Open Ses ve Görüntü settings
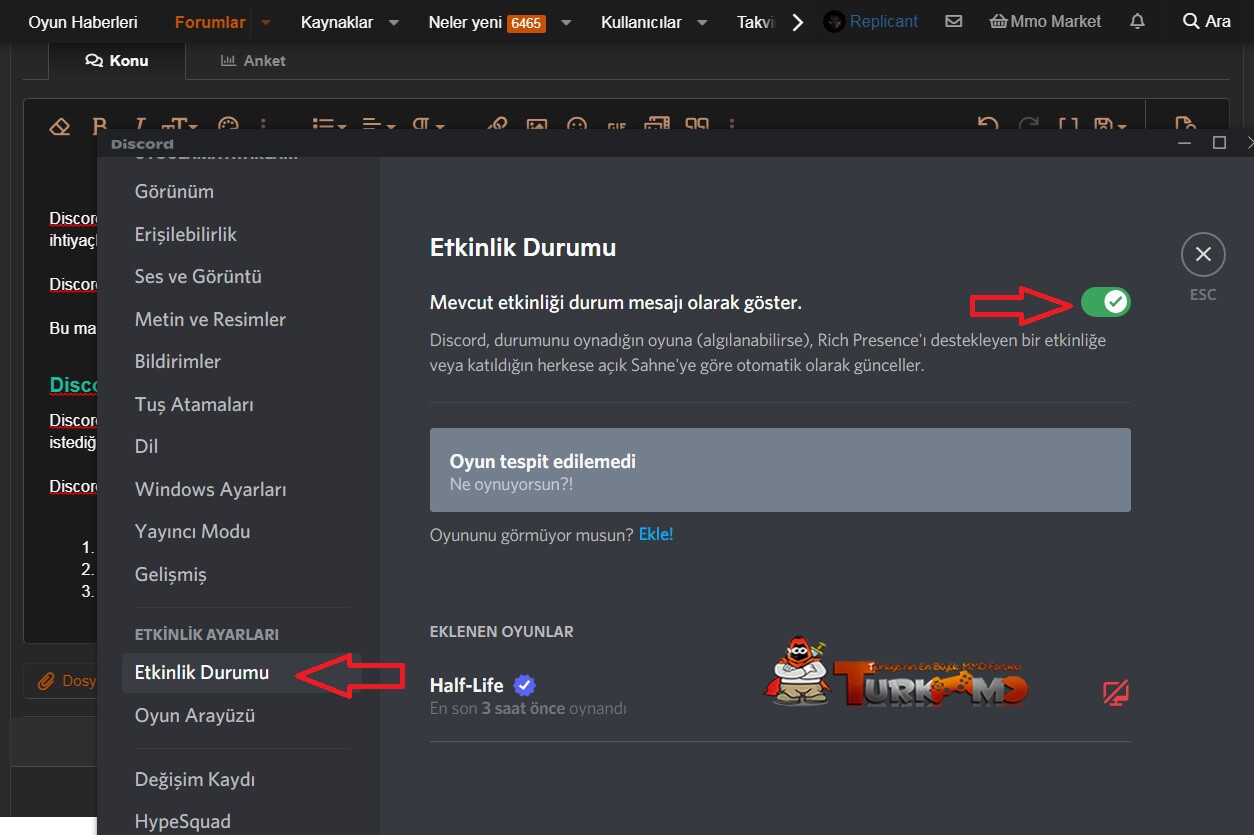Viewport: 1254px width, 835px height. [x=198, y=276]
